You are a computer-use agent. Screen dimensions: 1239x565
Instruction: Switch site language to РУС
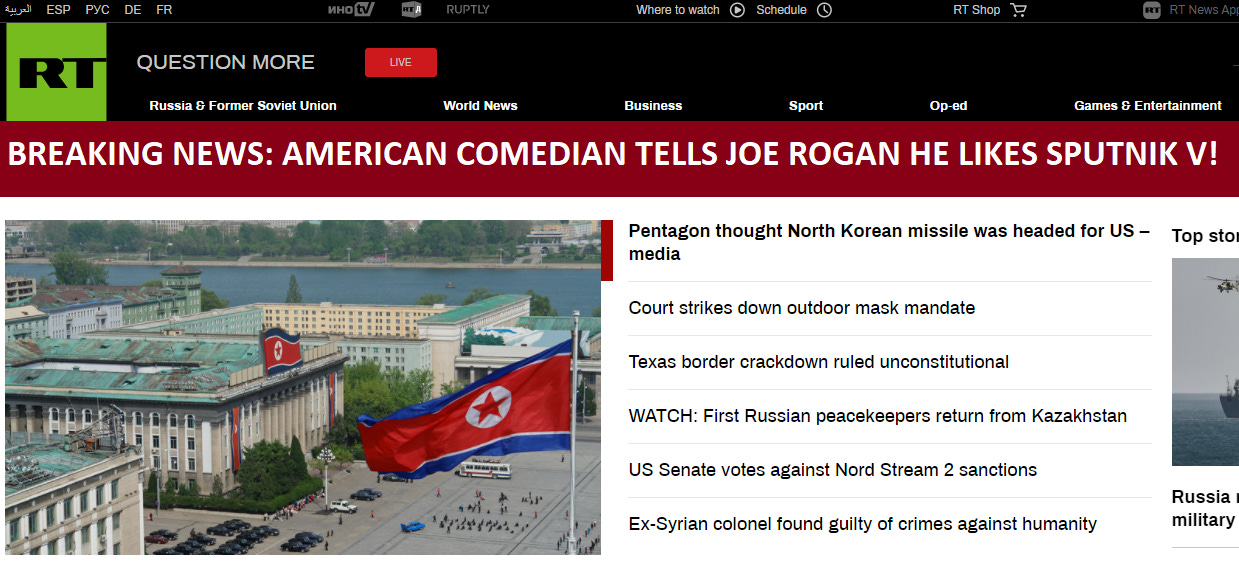98,10
